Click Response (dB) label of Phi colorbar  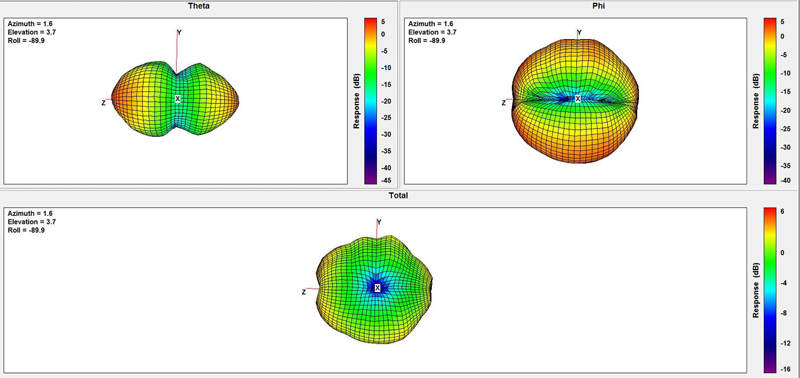point(756,101)
